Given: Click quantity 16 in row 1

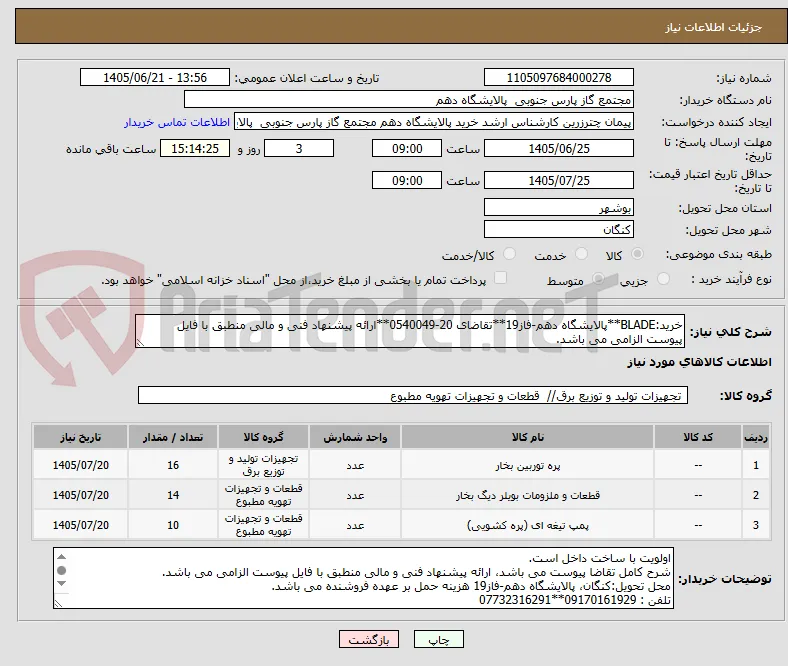Looking at the screenshot, I should click(173, 465).
